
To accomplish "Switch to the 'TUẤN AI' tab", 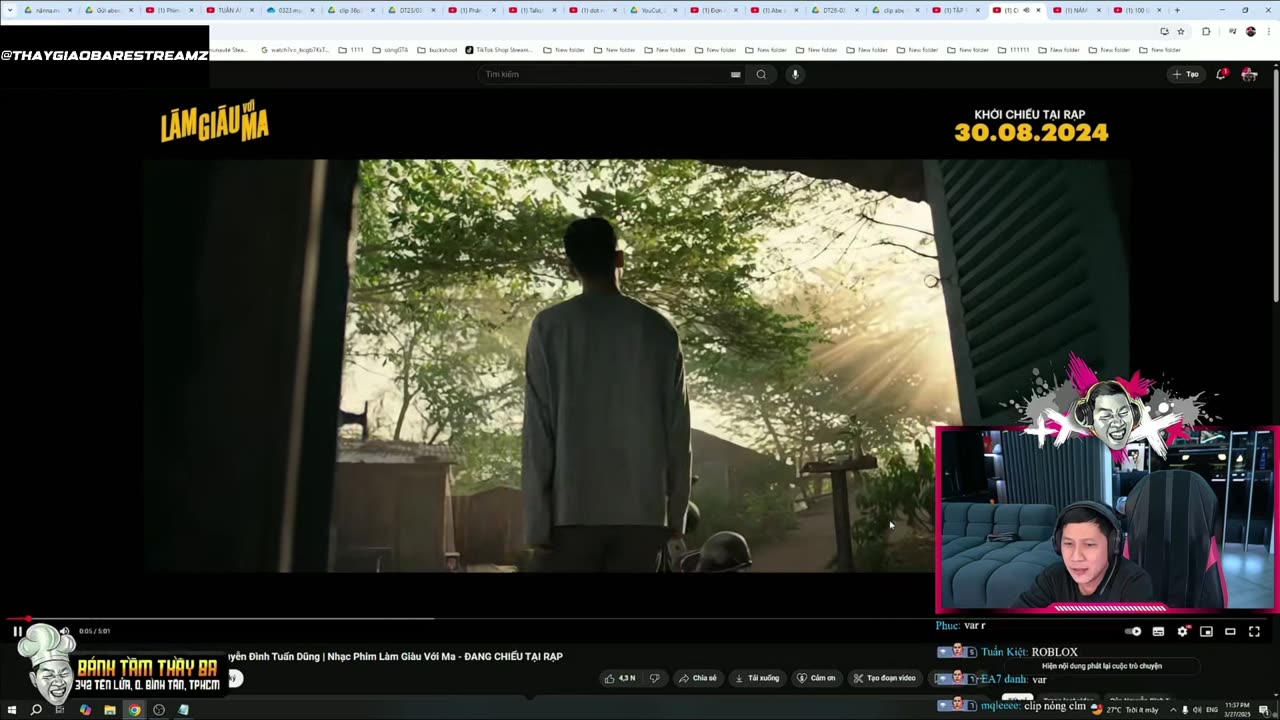I will click(229, 10).
